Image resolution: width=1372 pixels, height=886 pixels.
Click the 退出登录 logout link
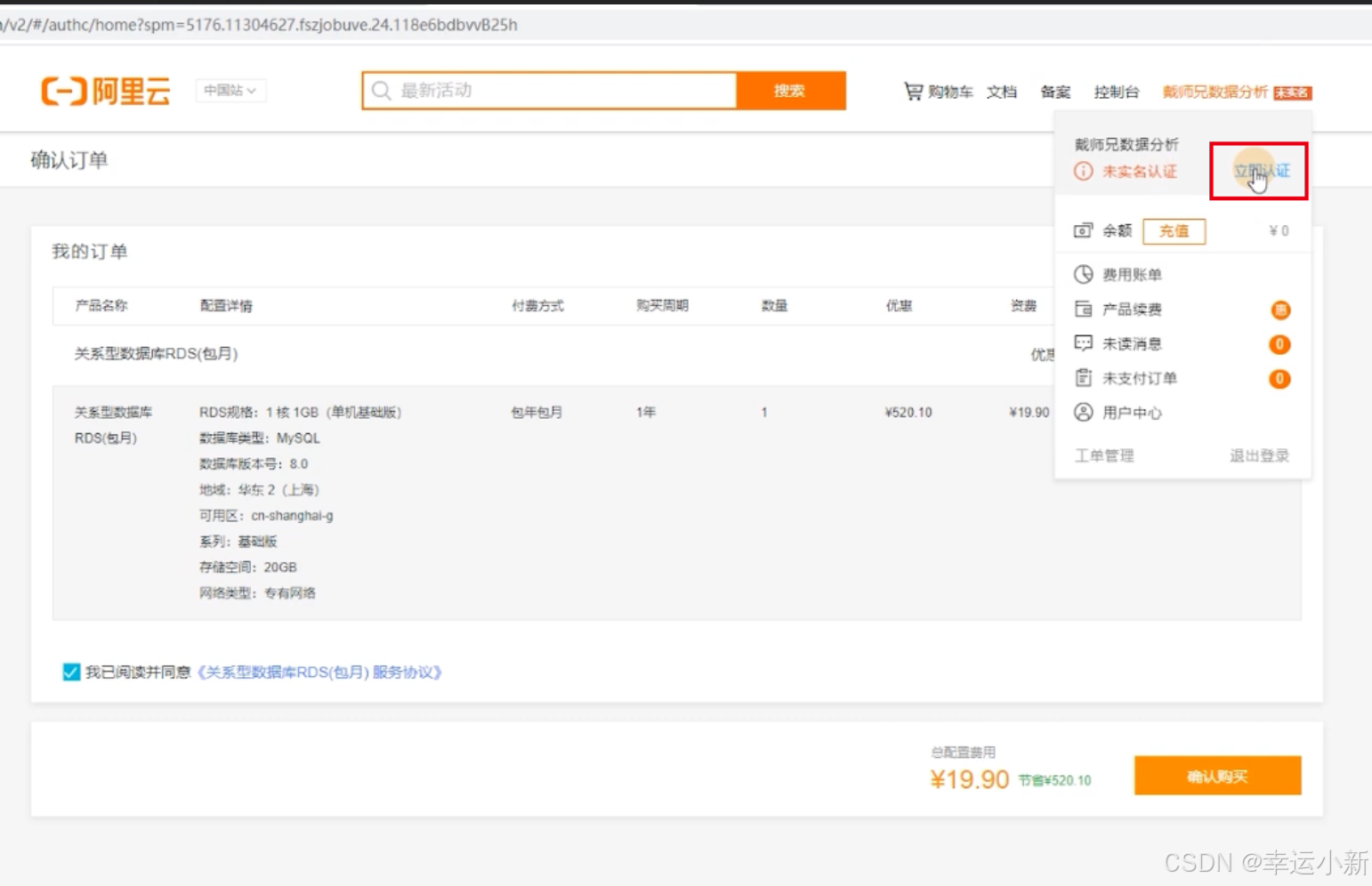pyautogui.click(x=1259, y=456)
